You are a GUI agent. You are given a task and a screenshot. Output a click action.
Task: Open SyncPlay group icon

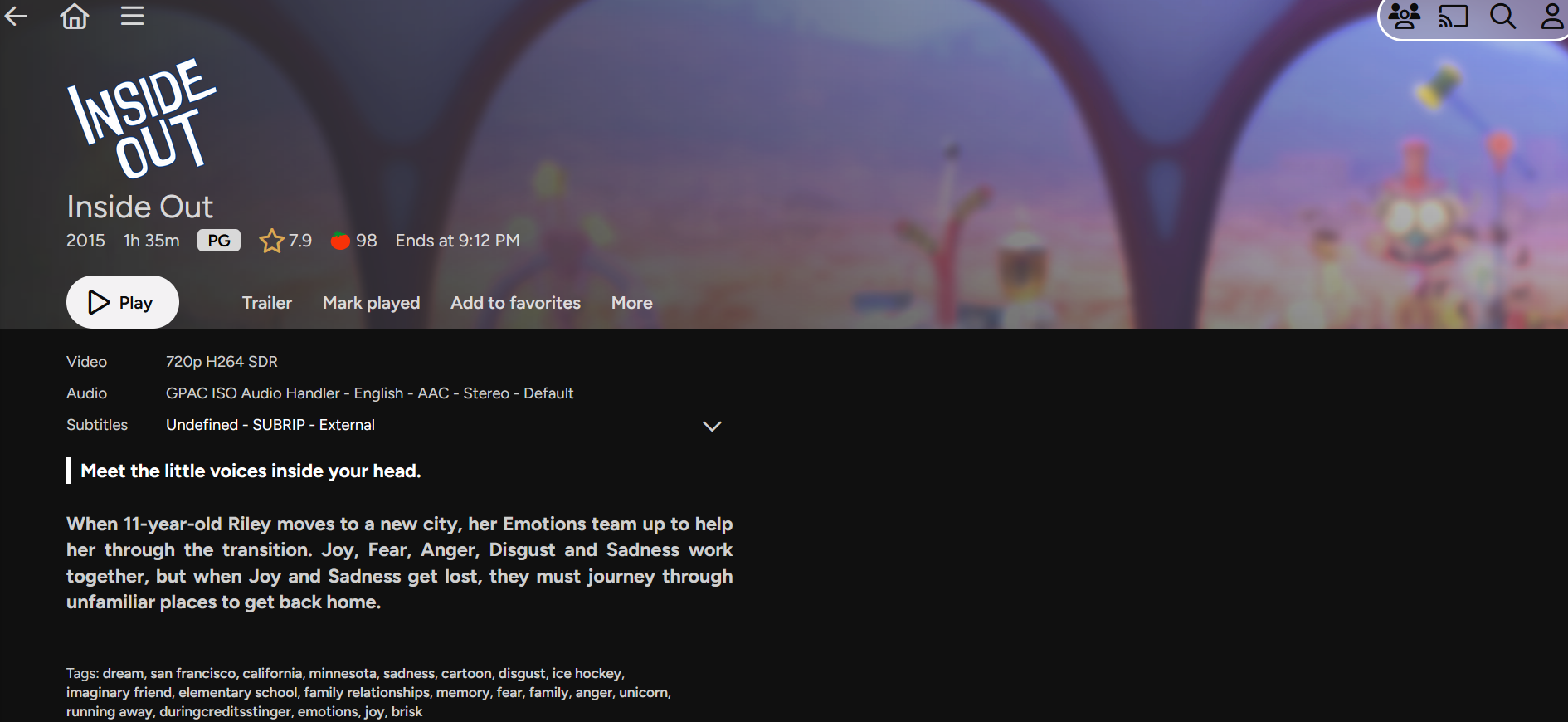point(1405,17)
